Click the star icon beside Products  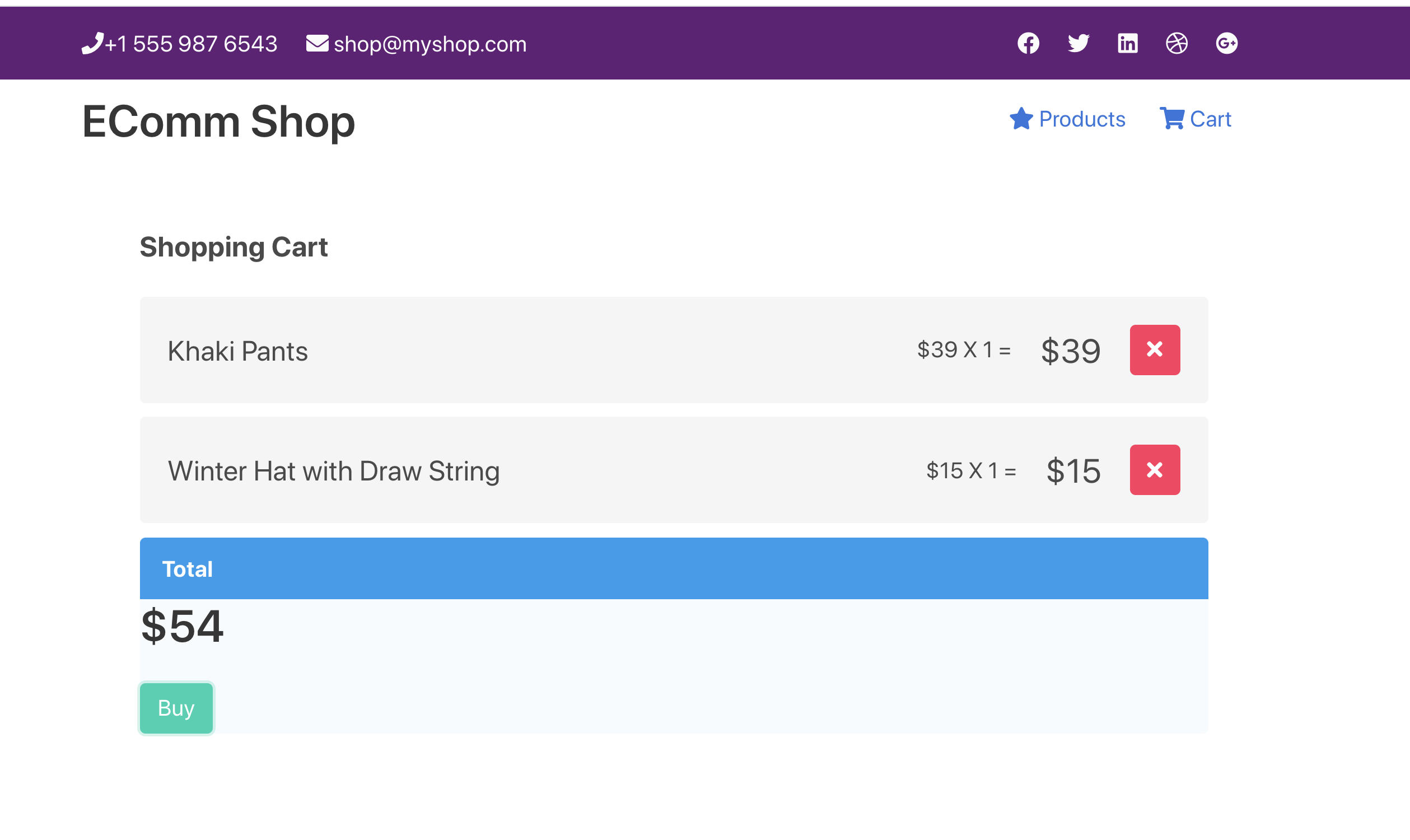[1021, 118]
